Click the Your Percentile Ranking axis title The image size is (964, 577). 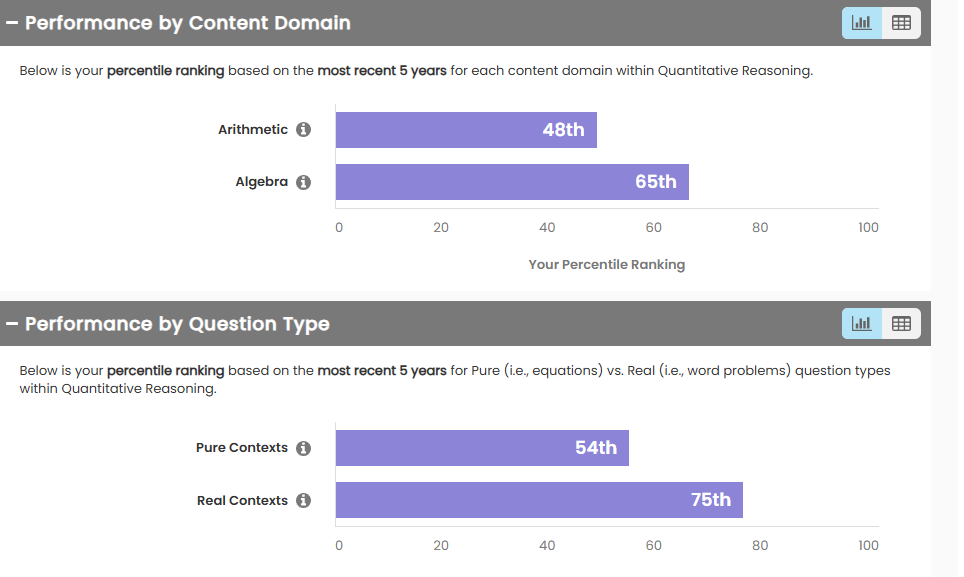click(606, 265)
